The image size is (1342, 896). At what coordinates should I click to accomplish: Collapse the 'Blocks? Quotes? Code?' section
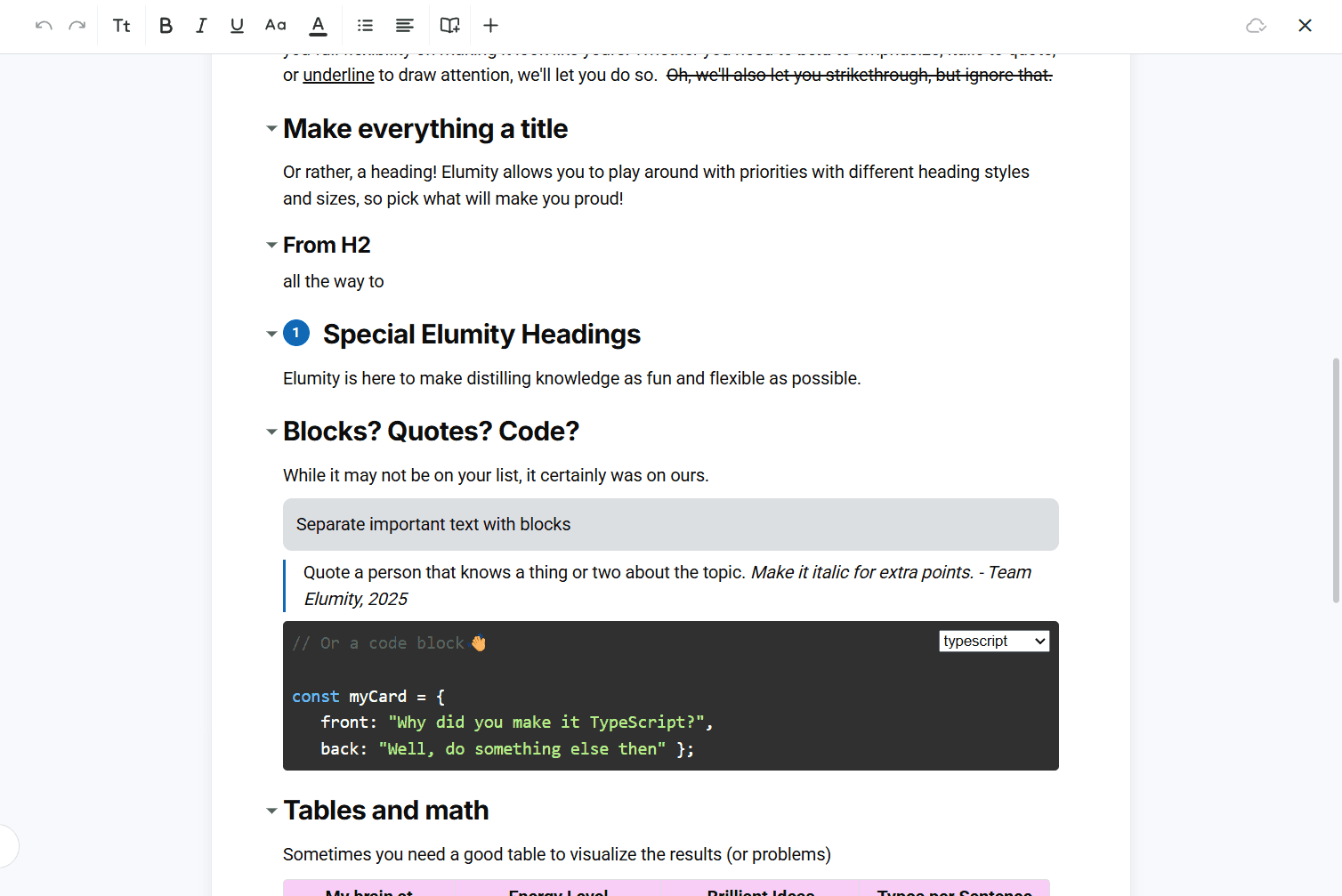[271, 432]
